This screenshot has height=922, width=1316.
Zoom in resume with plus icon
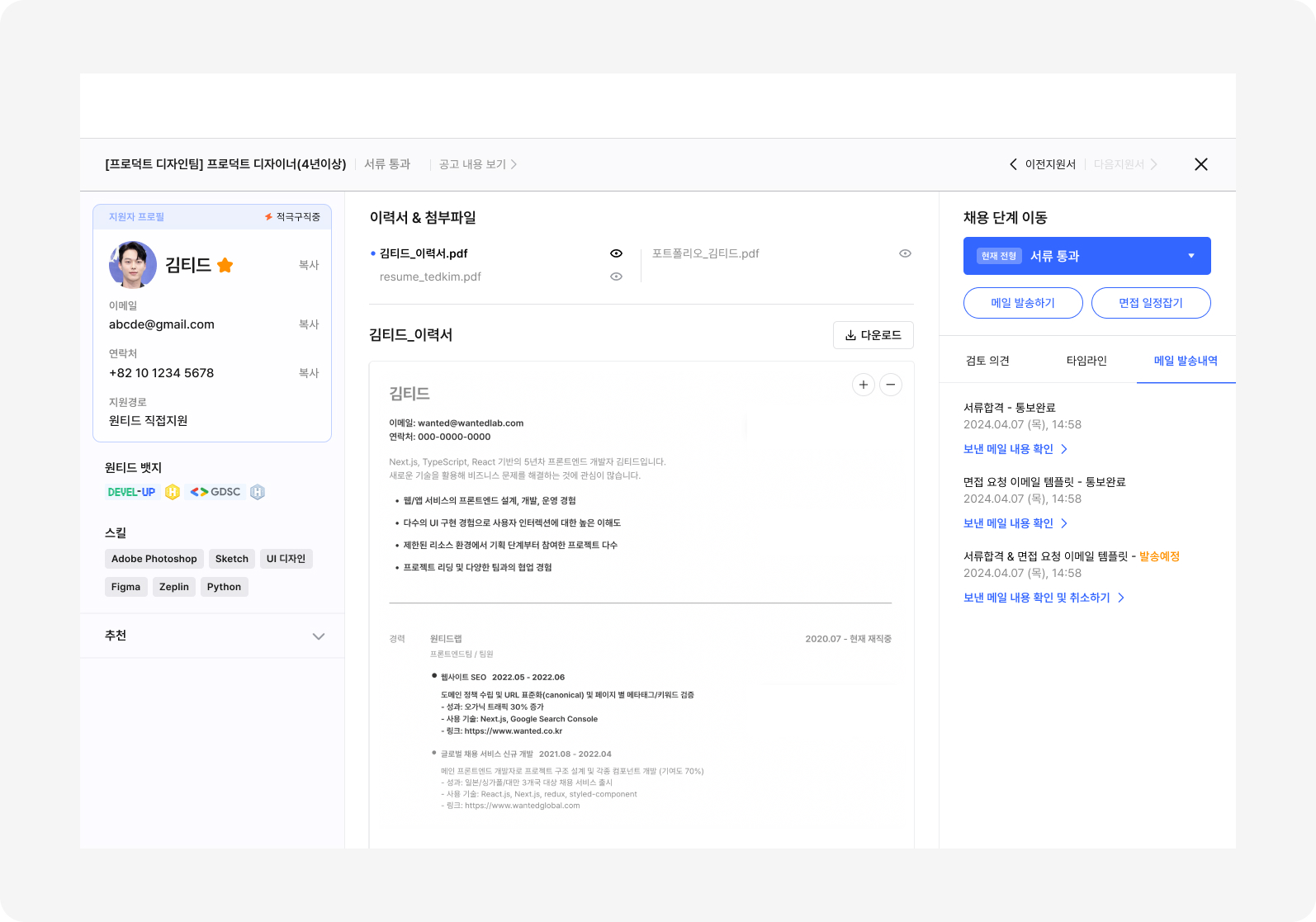tap(864, 385)
